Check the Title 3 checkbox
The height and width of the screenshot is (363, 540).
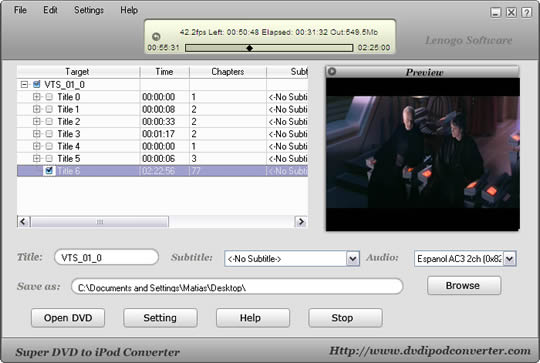49,134
